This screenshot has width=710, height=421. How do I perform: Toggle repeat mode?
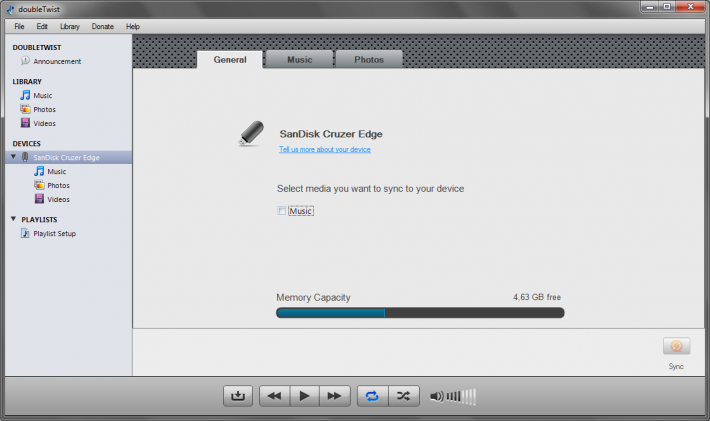(x=372, y=397)
